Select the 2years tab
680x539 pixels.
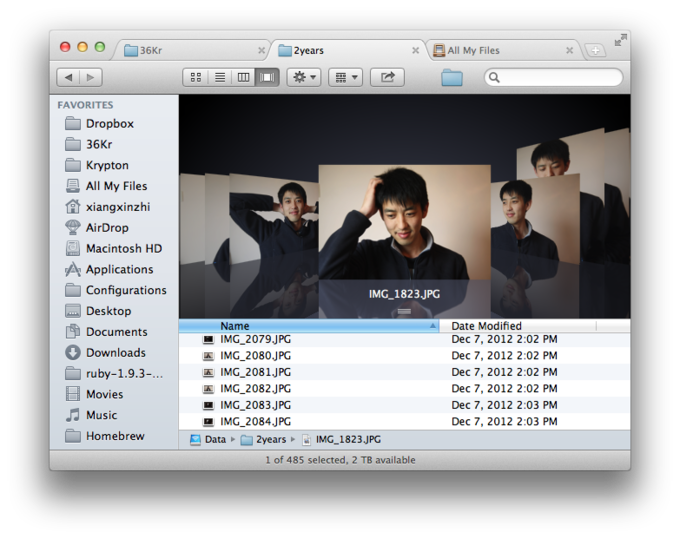(345, 50)
